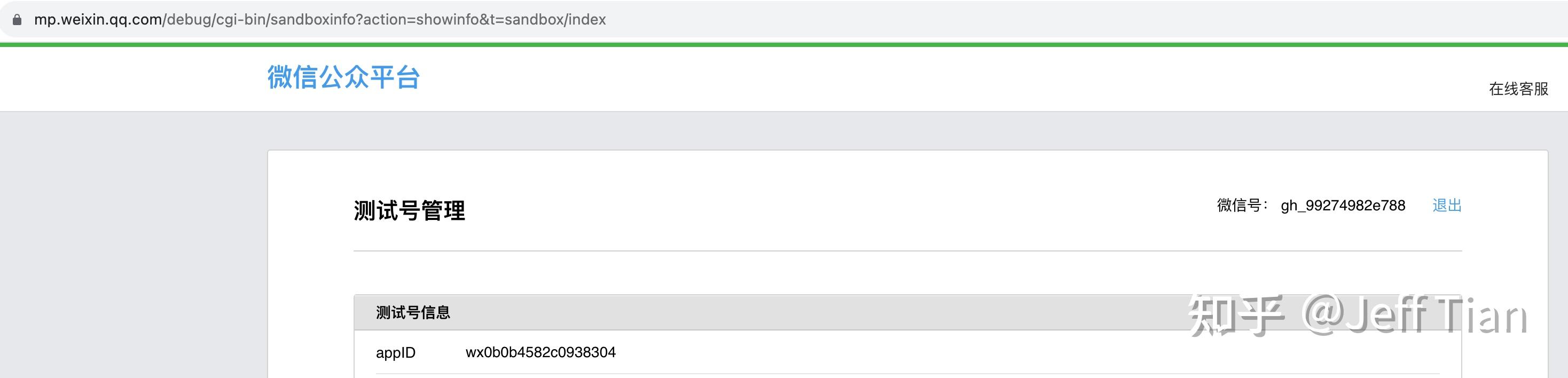Click 退出 to log out
Screen dimensions: 1568x378
tap(1447, 205)
